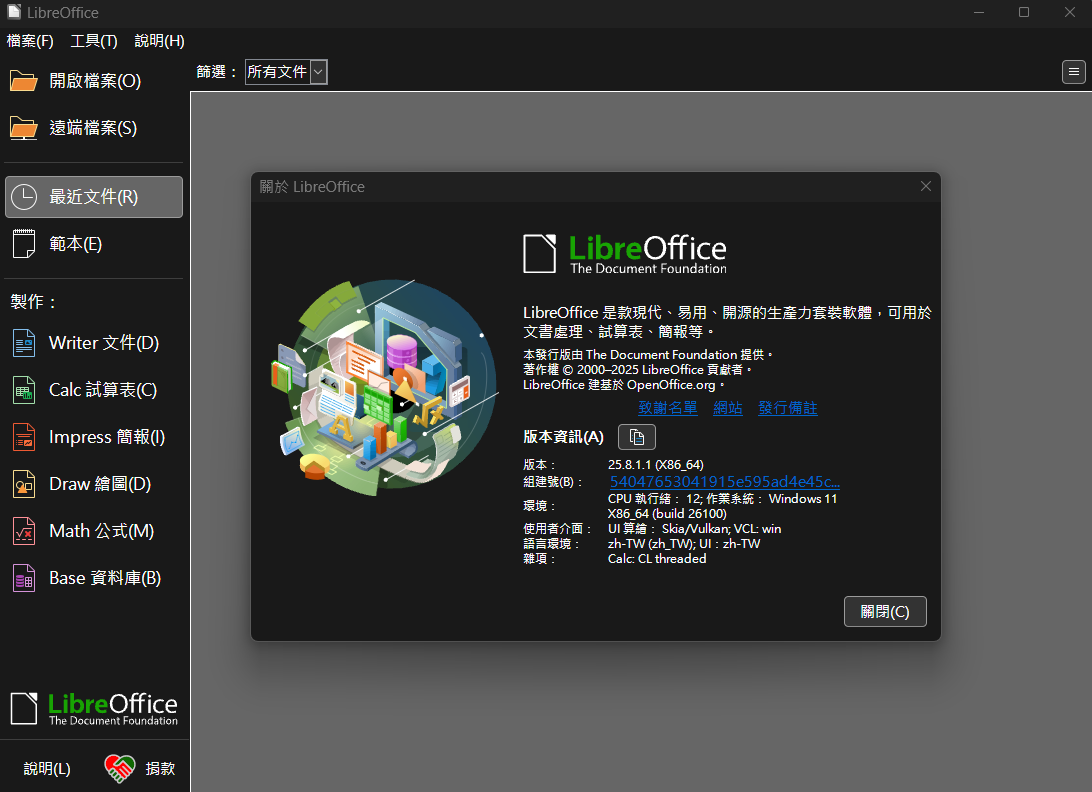
Task: Open the 網站 website link
Action: pyautogui.click(x=728, y=408)
